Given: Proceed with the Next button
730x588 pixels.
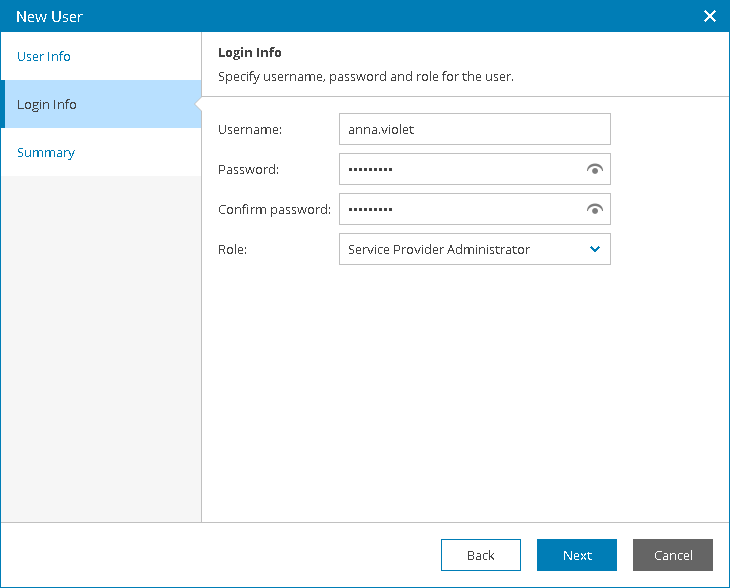Looking at the screenshot, I should pyautogui.click(x=577, y=555).
